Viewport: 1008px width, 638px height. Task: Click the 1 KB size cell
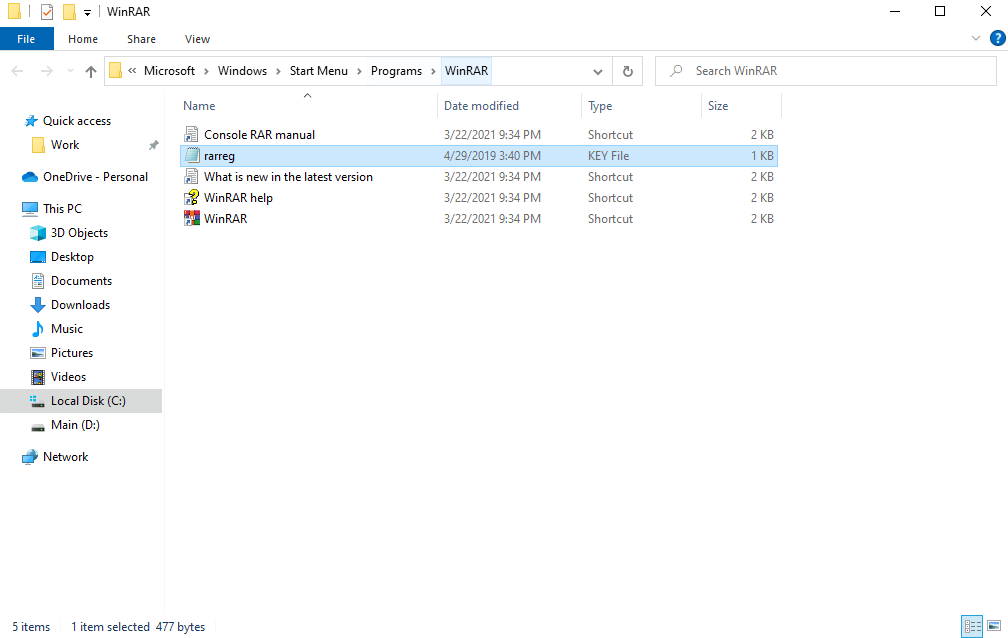coord(762,156)
